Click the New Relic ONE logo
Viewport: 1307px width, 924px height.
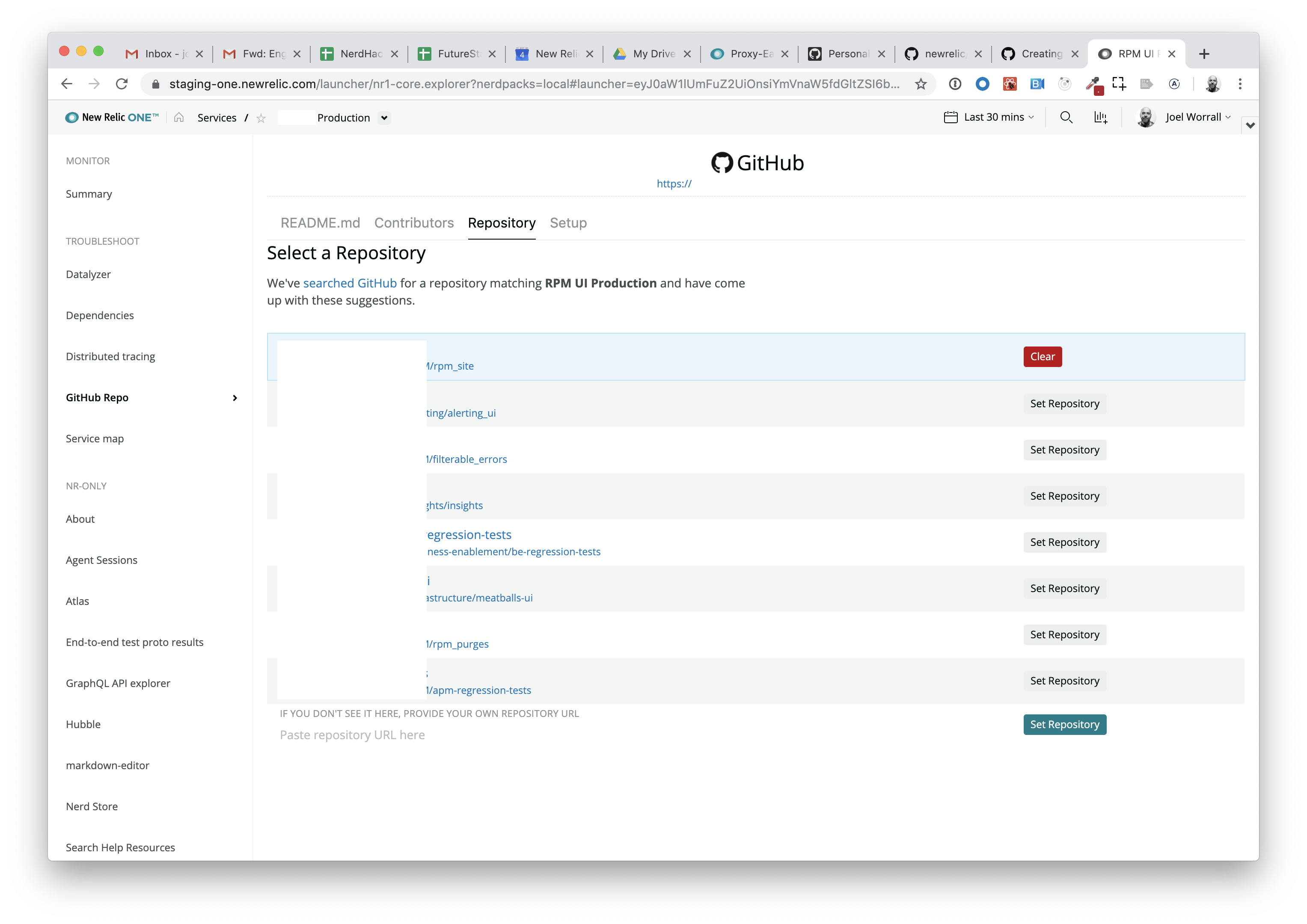click(112, 117)
